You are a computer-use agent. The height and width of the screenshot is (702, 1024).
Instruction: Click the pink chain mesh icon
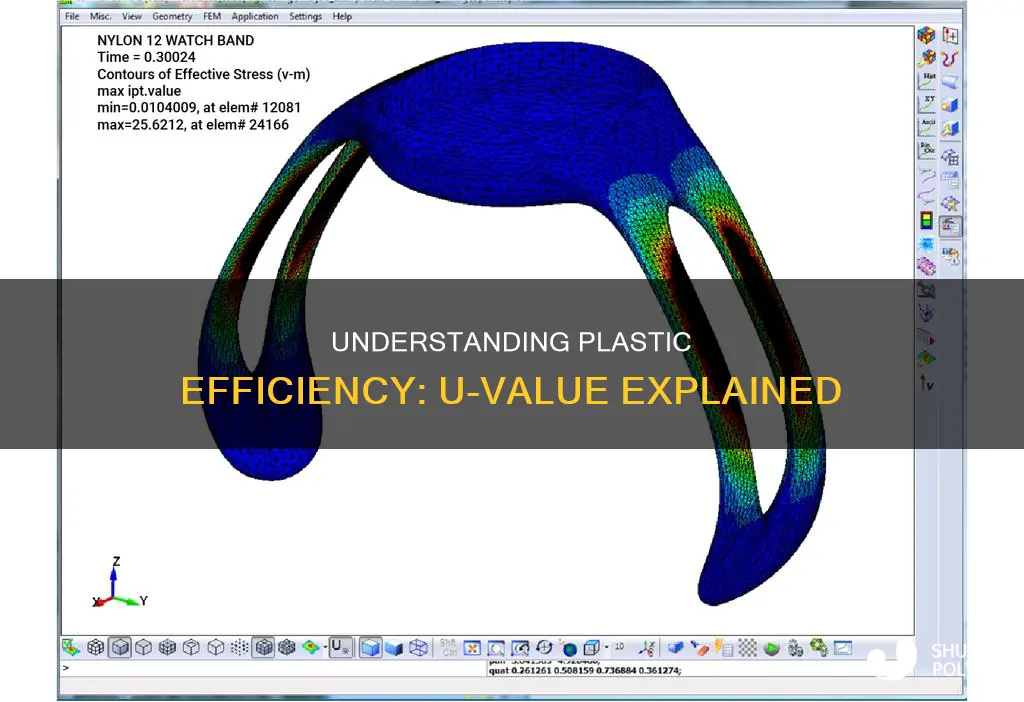coord(926,266)
